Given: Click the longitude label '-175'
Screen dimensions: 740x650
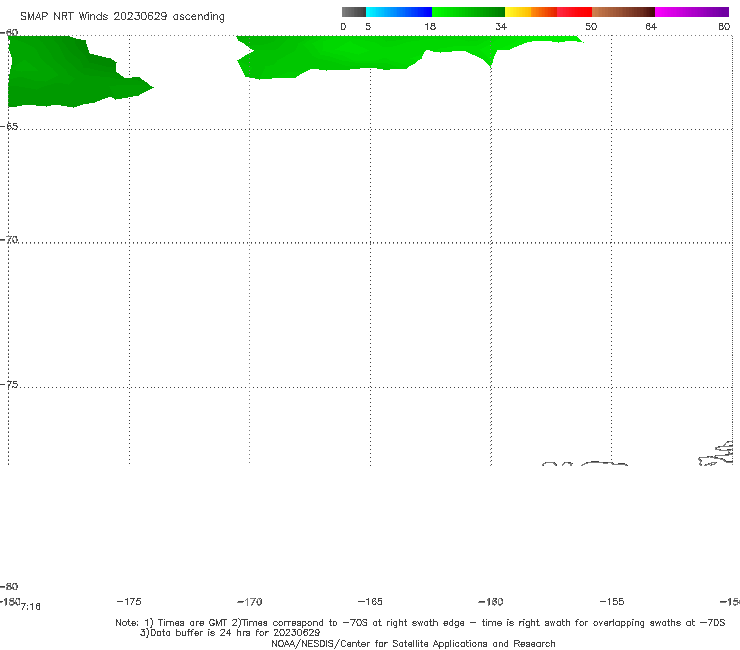Looking at the screenshot, I should 129,601.
